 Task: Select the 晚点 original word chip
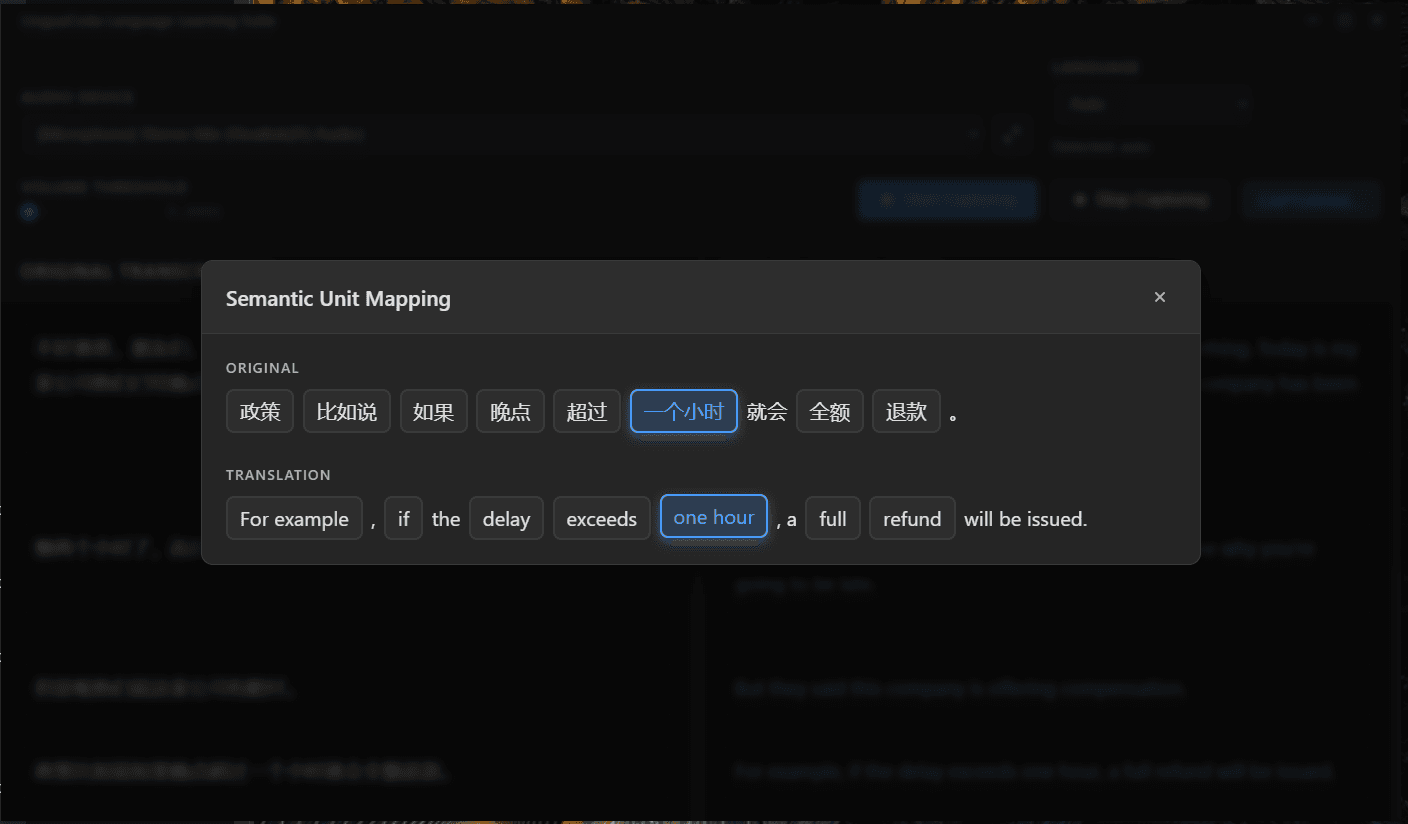[x=510, y=411]
